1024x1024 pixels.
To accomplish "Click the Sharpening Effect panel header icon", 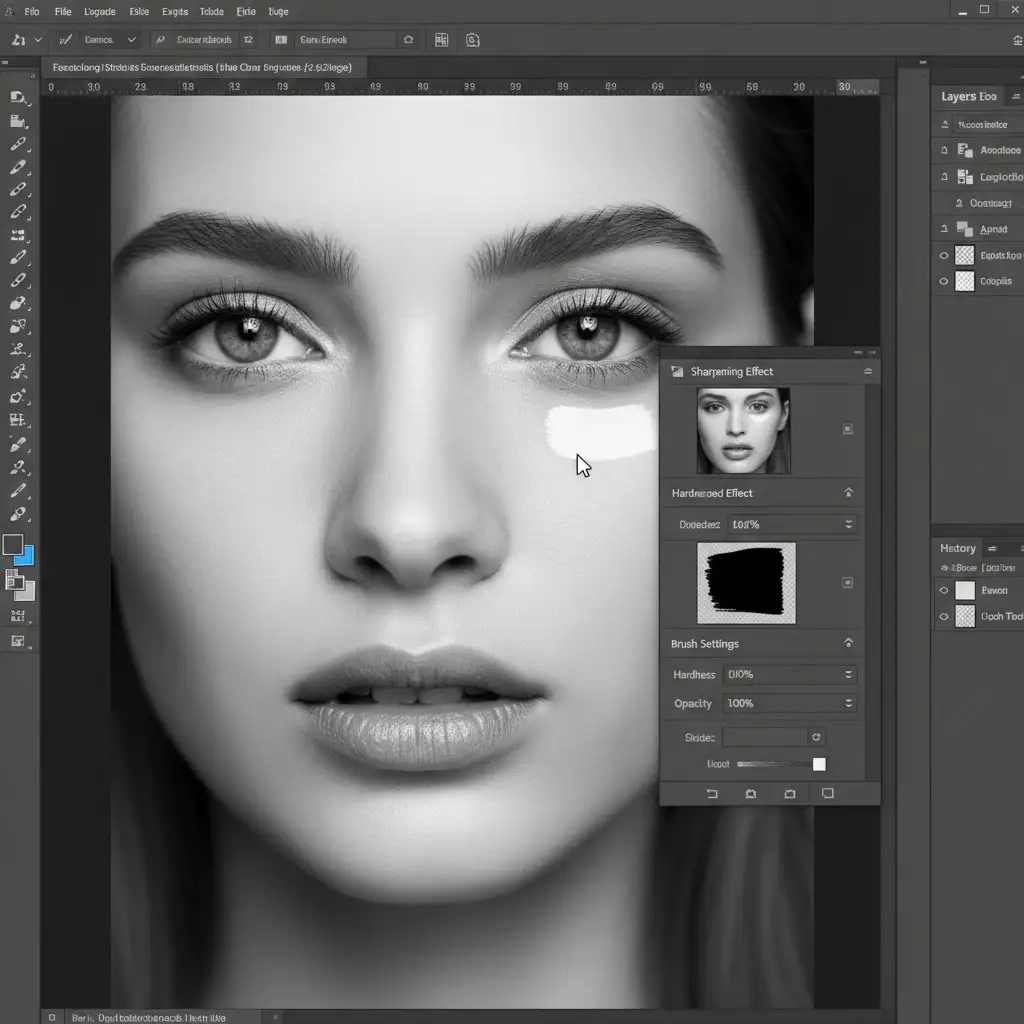I will 677,372.
